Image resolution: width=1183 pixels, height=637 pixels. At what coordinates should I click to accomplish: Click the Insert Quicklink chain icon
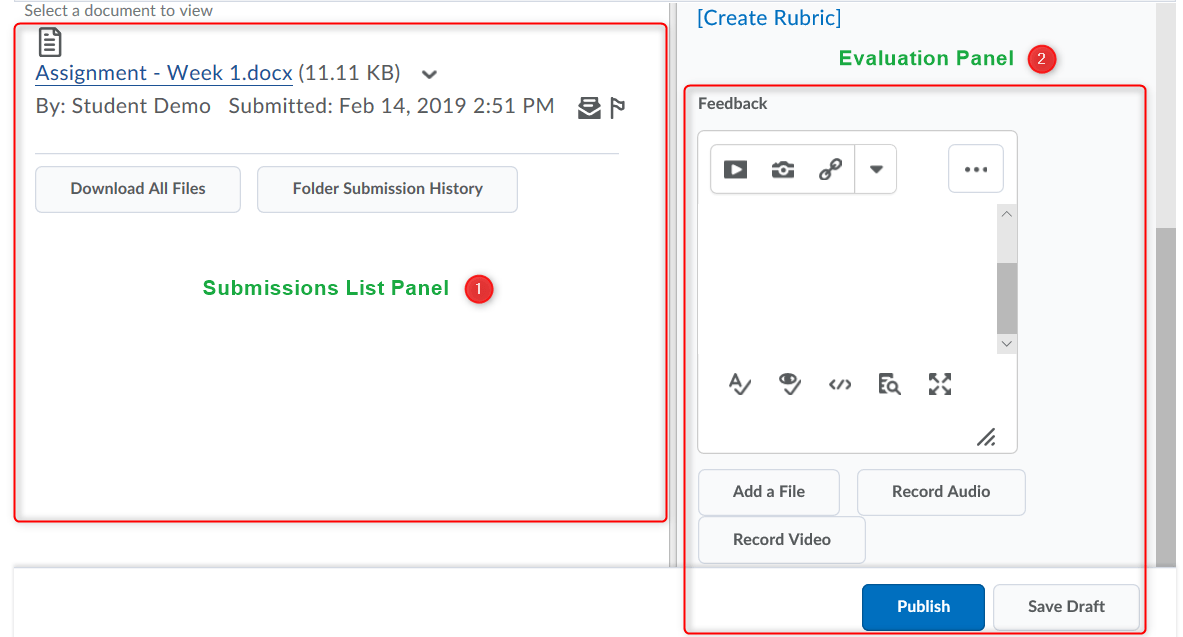pos(830,169)
